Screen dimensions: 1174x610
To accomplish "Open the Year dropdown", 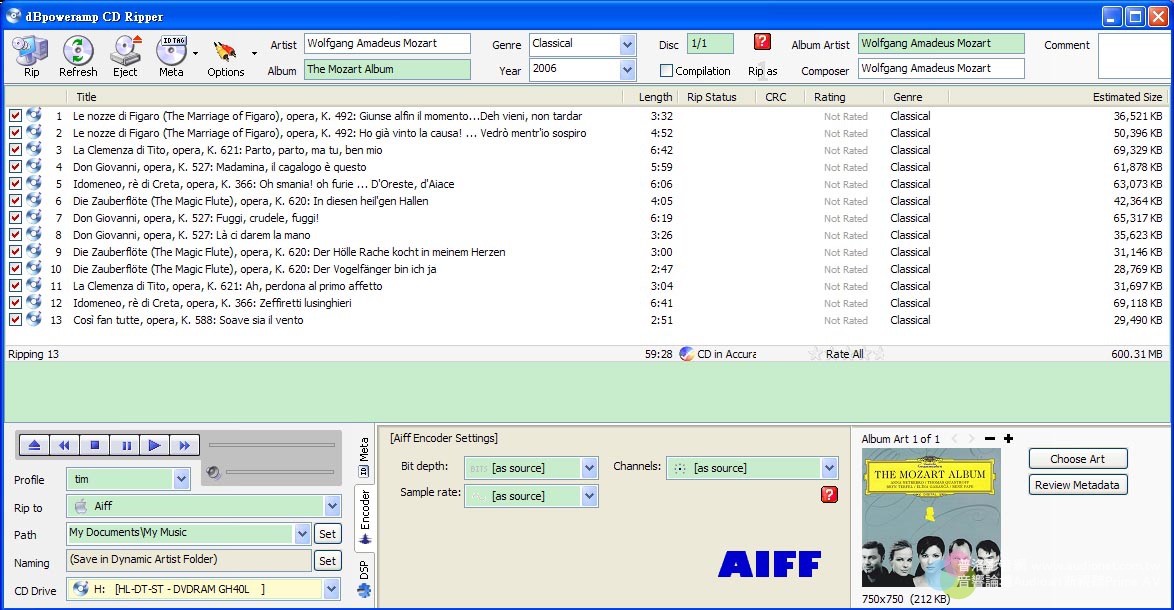I will coord(627,70).
